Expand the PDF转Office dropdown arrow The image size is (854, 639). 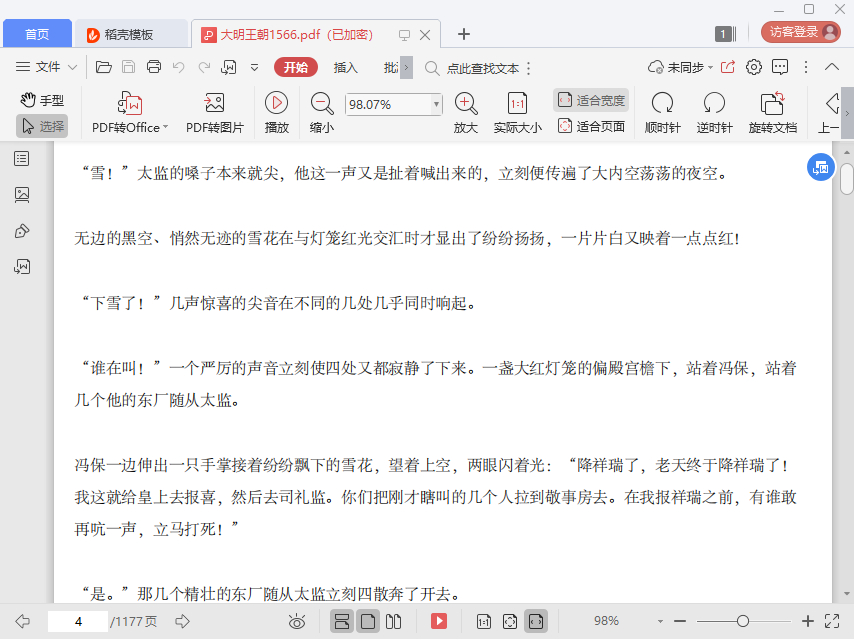(x=166, y=127)
